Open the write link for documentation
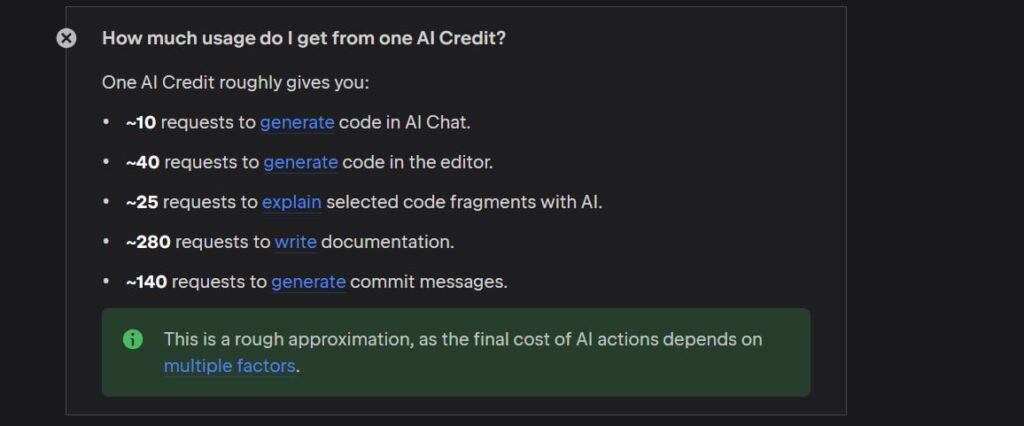 pyautogui.click(x=296, y=242)
